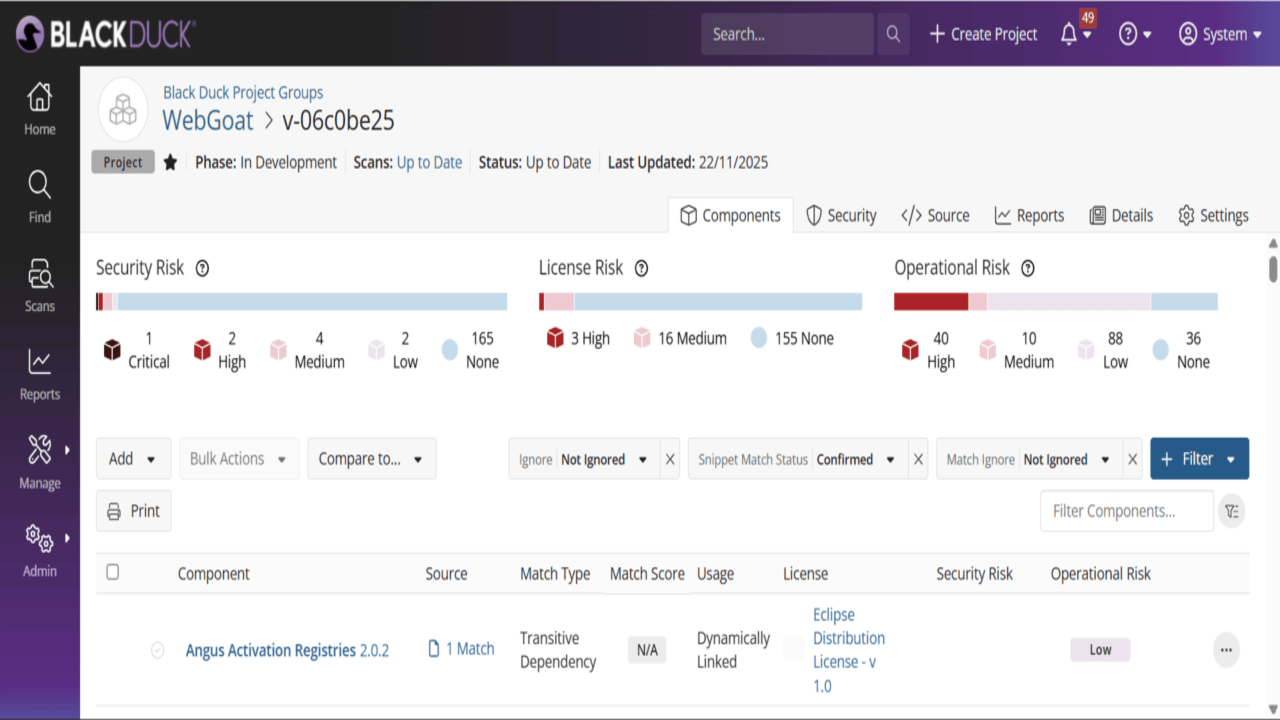Click the Security Risk bar's light blue segment

click(312, 302)
